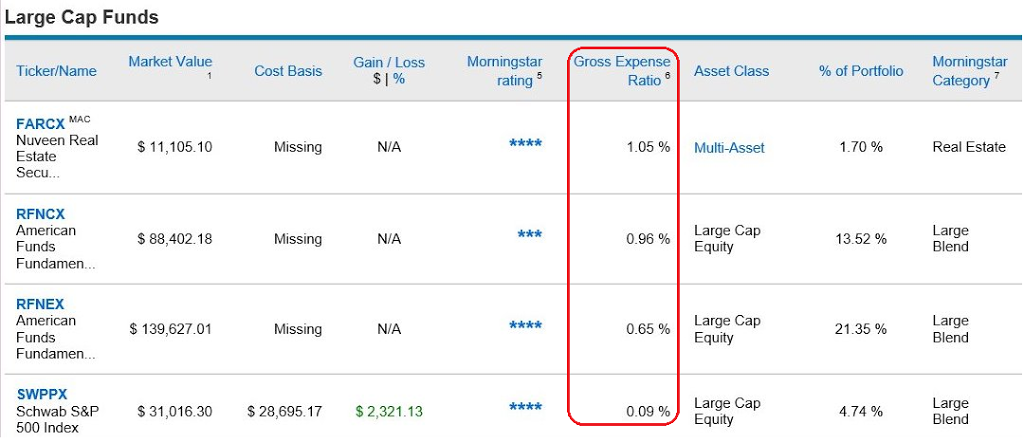Screen dimensions: 1024x443
Task: Select the 21.35 % portfolio share
Action: point(861,329)
